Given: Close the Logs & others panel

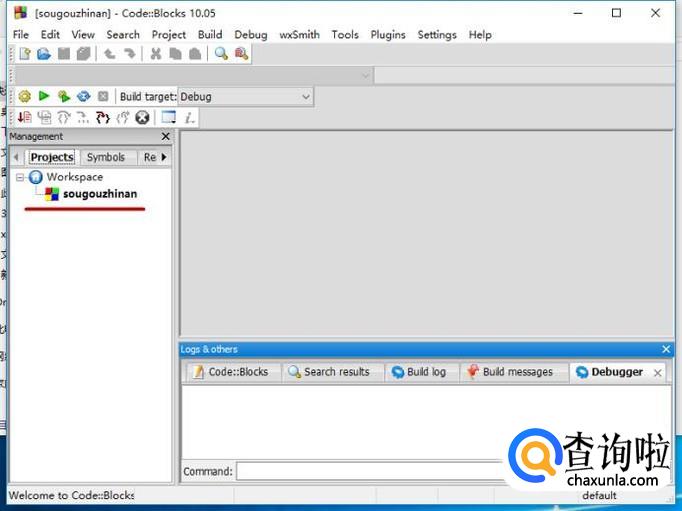Looking at the screenshot, I should pos(666,349).
